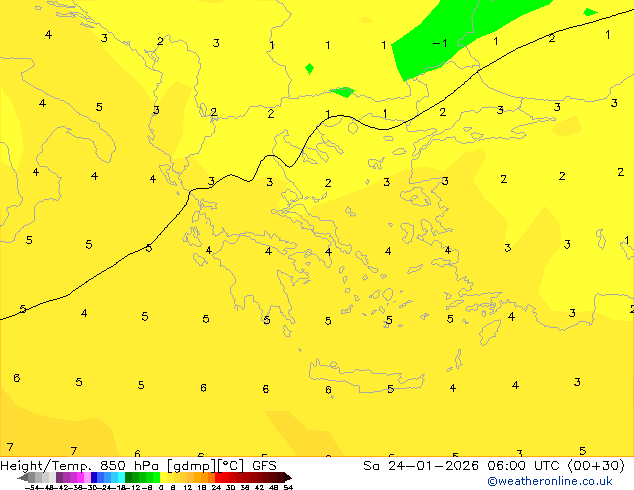Screen dimensions: 634x490
Task: Pick the cyan swatch above -18
Action: 121,477
